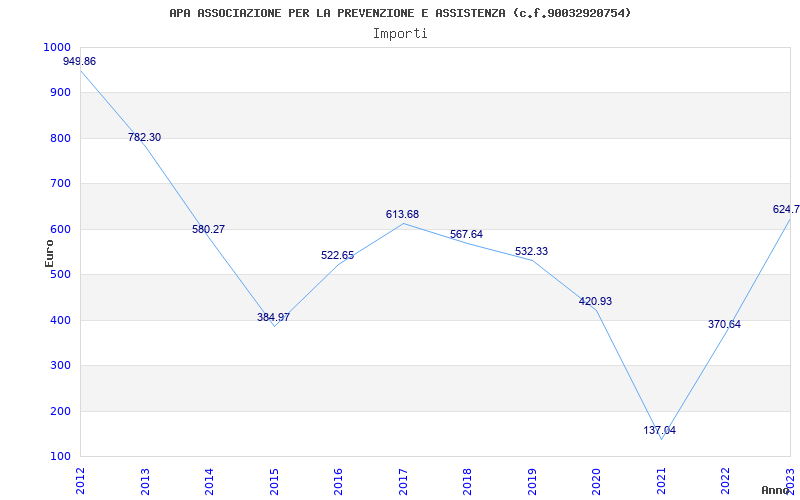This screenshot has height=500, width=800.
Task: Select the Importi subtitle text
Action: tap(400, 33)
